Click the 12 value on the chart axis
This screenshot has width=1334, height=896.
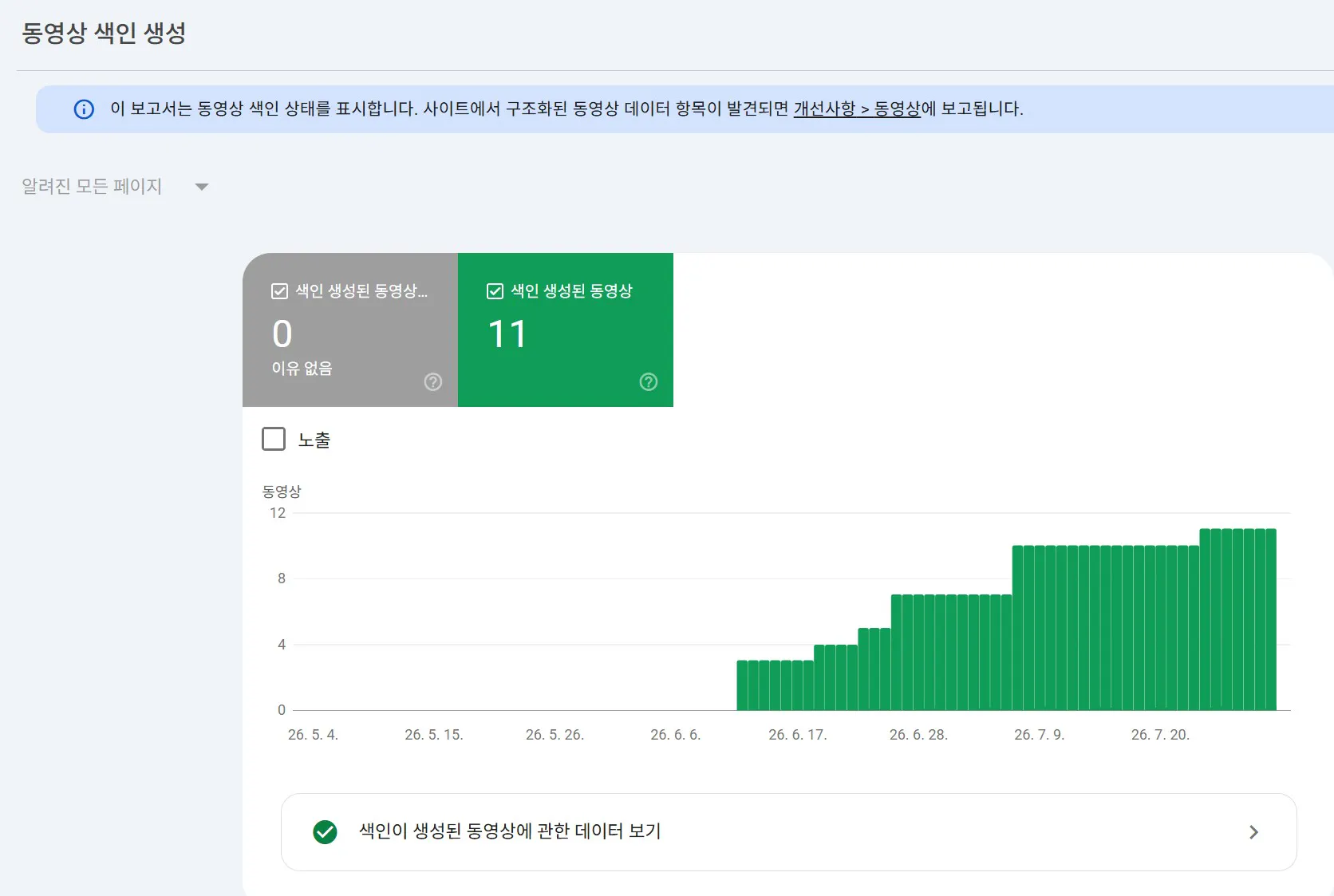point(278,513)
